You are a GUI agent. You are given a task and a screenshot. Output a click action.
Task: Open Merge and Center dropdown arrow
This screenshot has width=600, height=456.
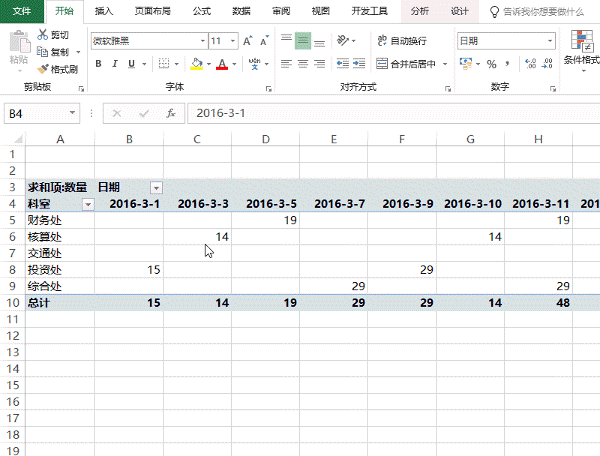click(445, 64)
